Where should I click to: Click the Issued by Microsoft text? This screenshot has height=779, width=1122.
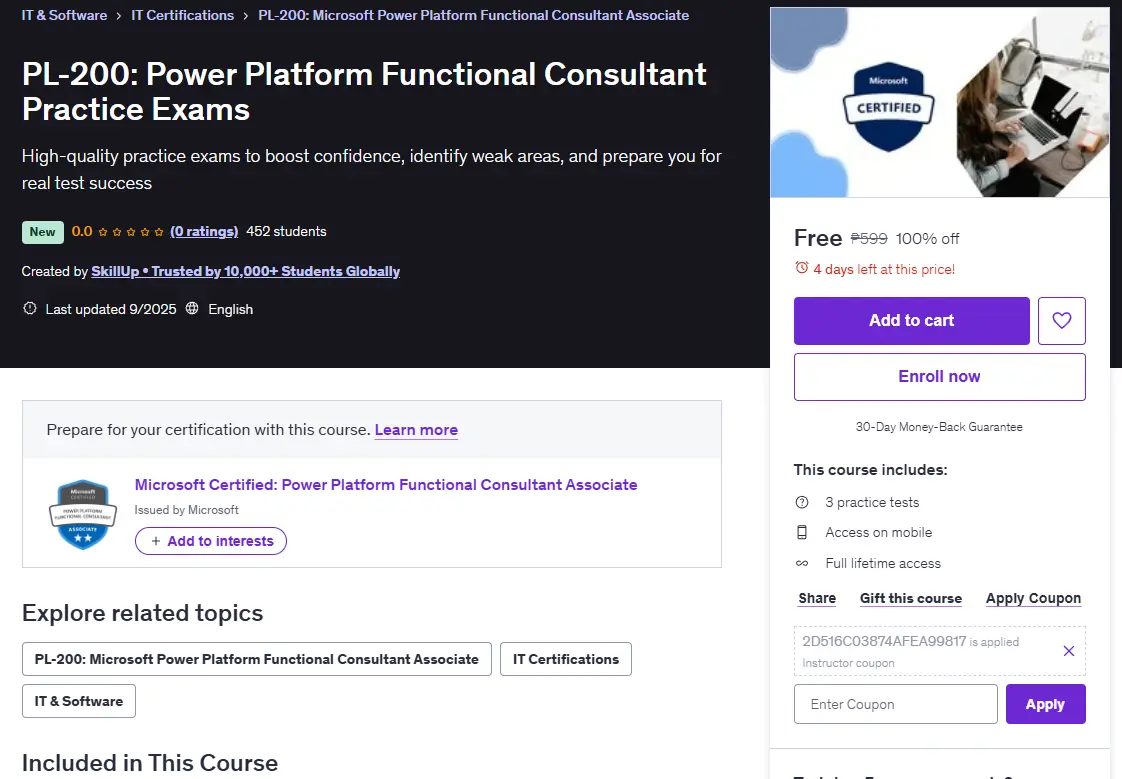pos(187,509)
